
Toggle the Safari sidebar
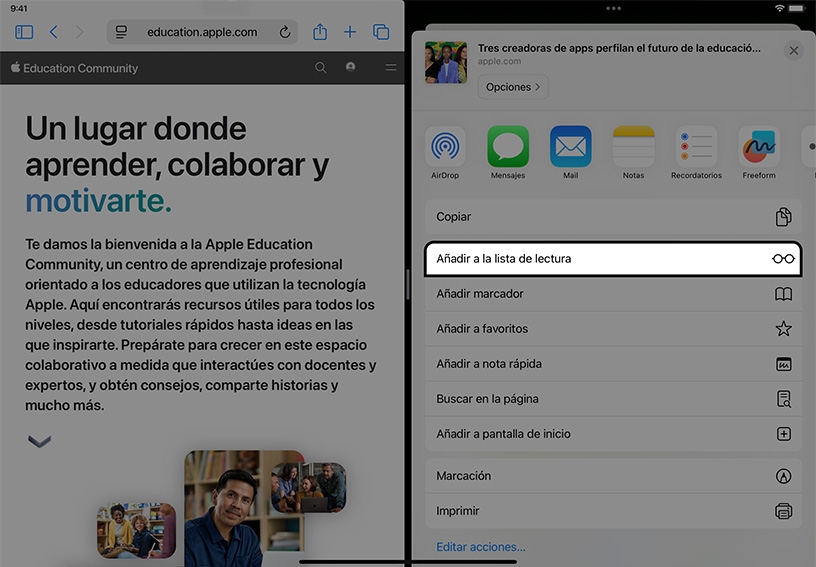point(24,32)
